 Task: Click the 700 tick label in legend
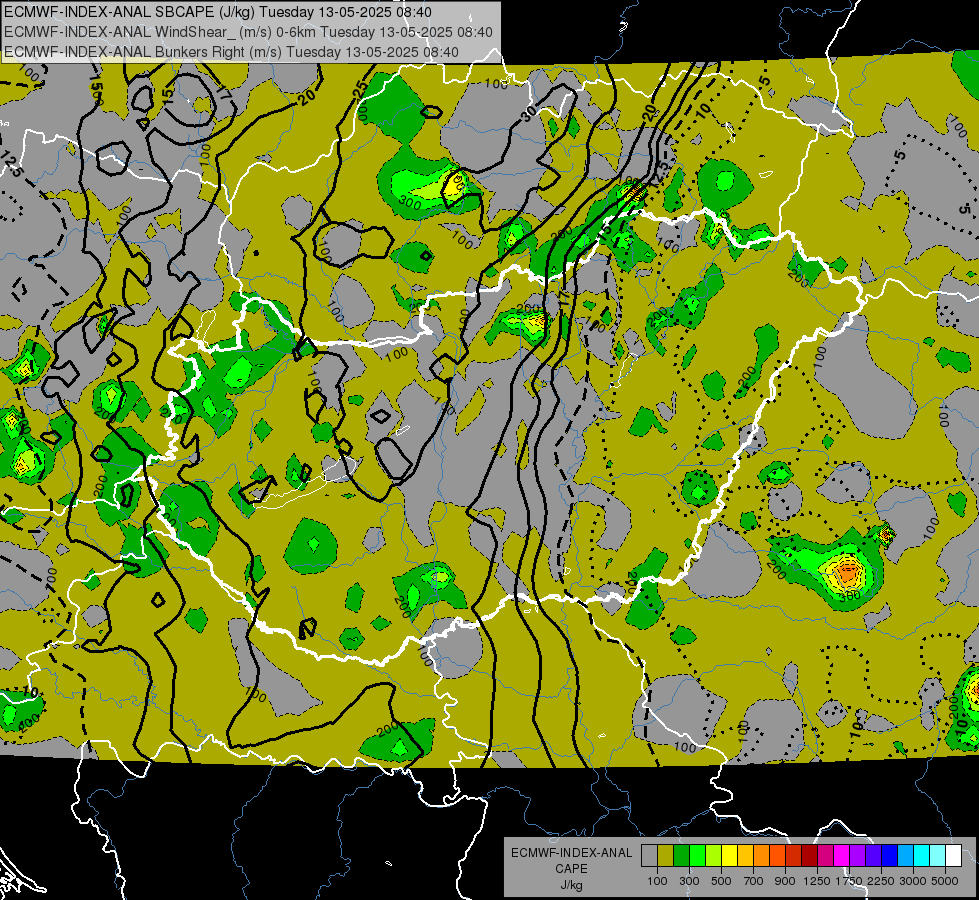click(754, 881)
